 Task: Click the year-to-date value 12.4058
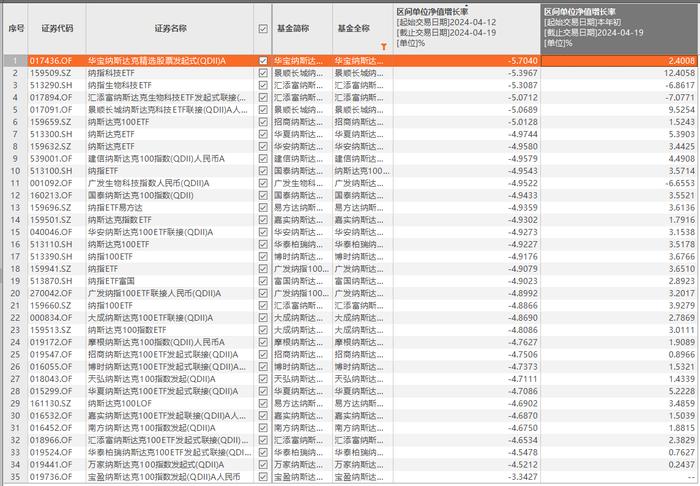(x=679, y=73)
